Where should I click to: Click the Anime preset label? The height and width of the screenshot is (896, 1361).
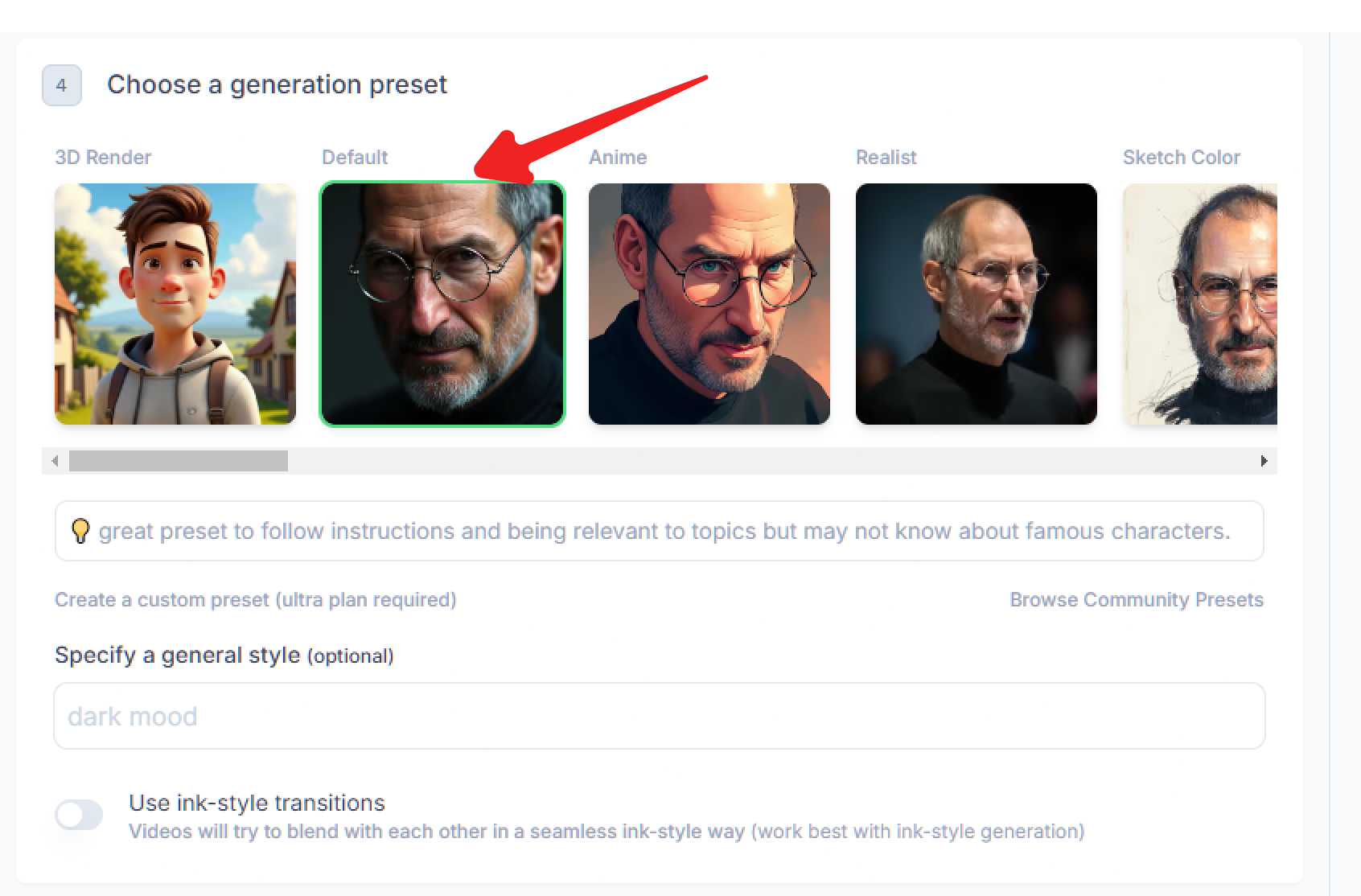pyautogui.click(x=618, y=157)
